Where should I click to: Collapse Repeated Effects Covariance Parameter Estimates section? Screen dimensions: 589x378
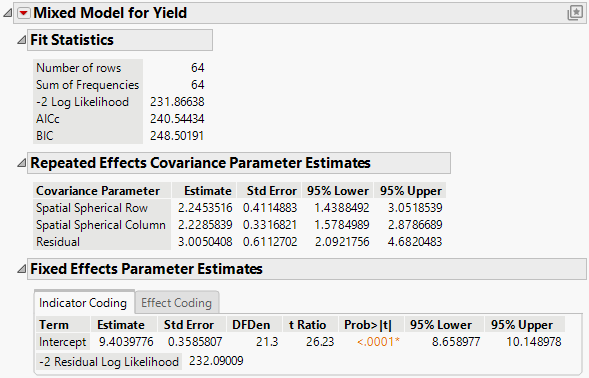21,163
